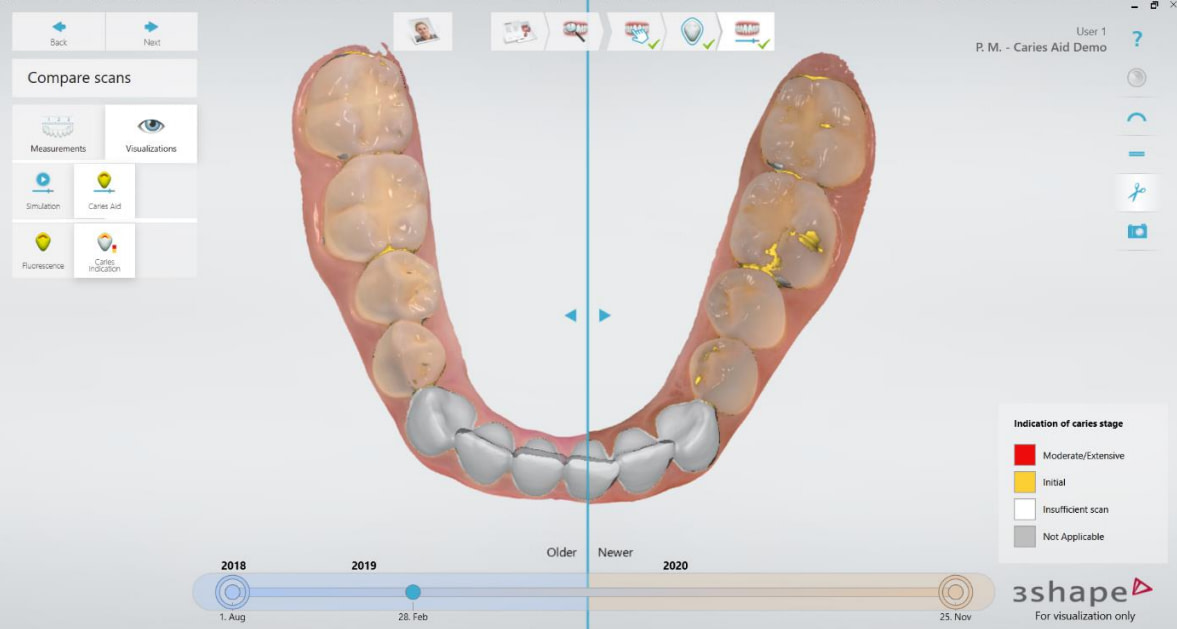
Task: Open the Fluorescence visualization
Action: tap(41, 250)
